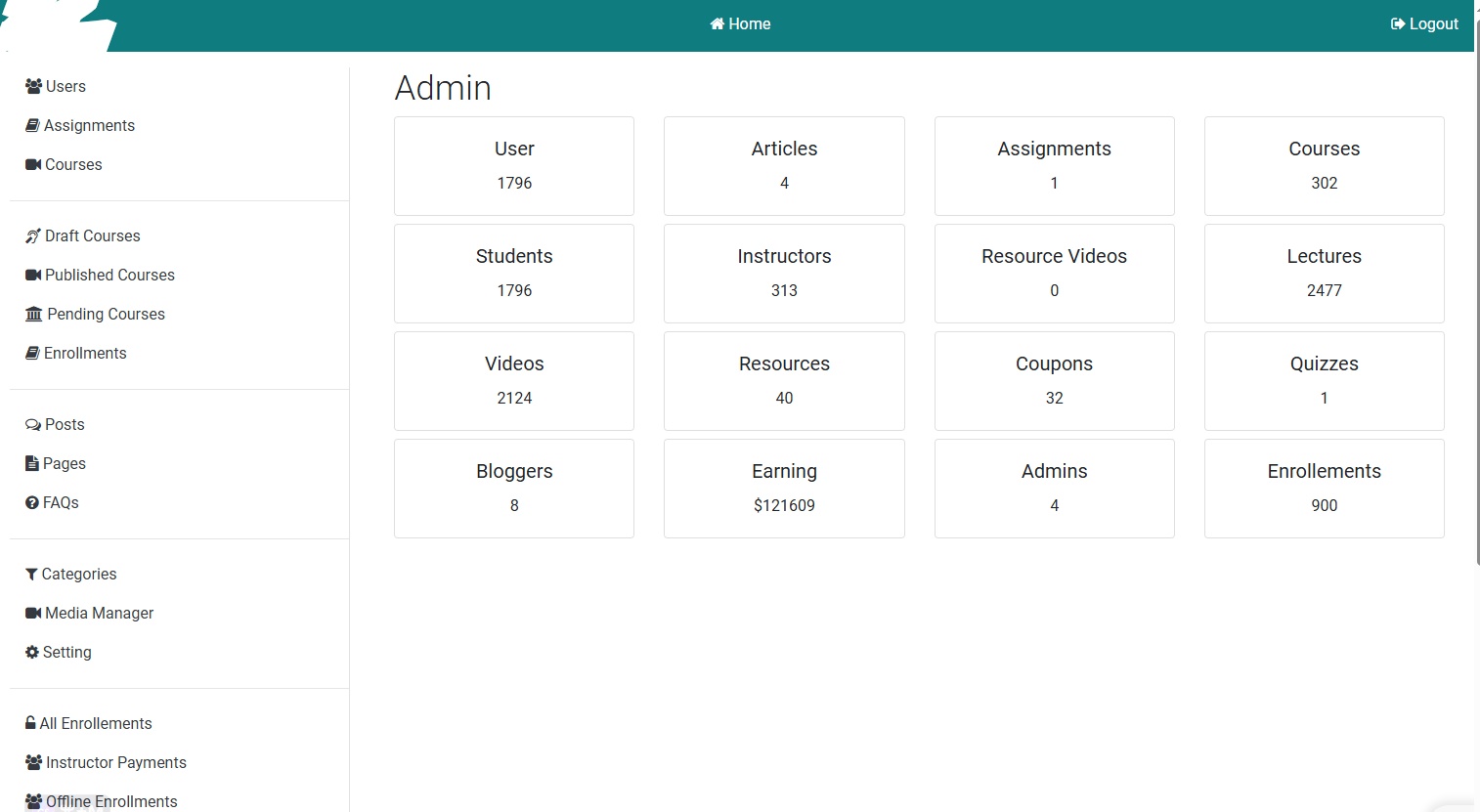Open Pages in the sidebar

56,463
